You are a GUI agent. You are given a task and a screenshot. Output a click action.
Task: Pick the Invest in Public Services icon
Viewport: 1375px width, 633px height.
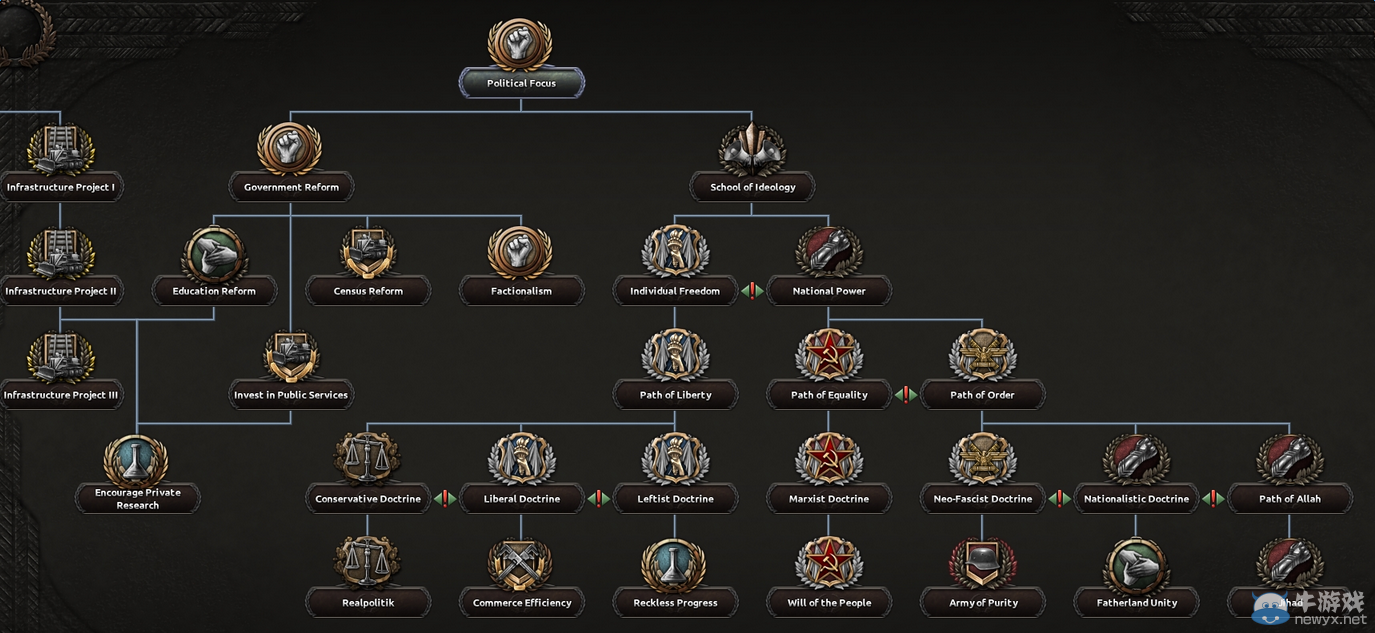pos(291,358)
